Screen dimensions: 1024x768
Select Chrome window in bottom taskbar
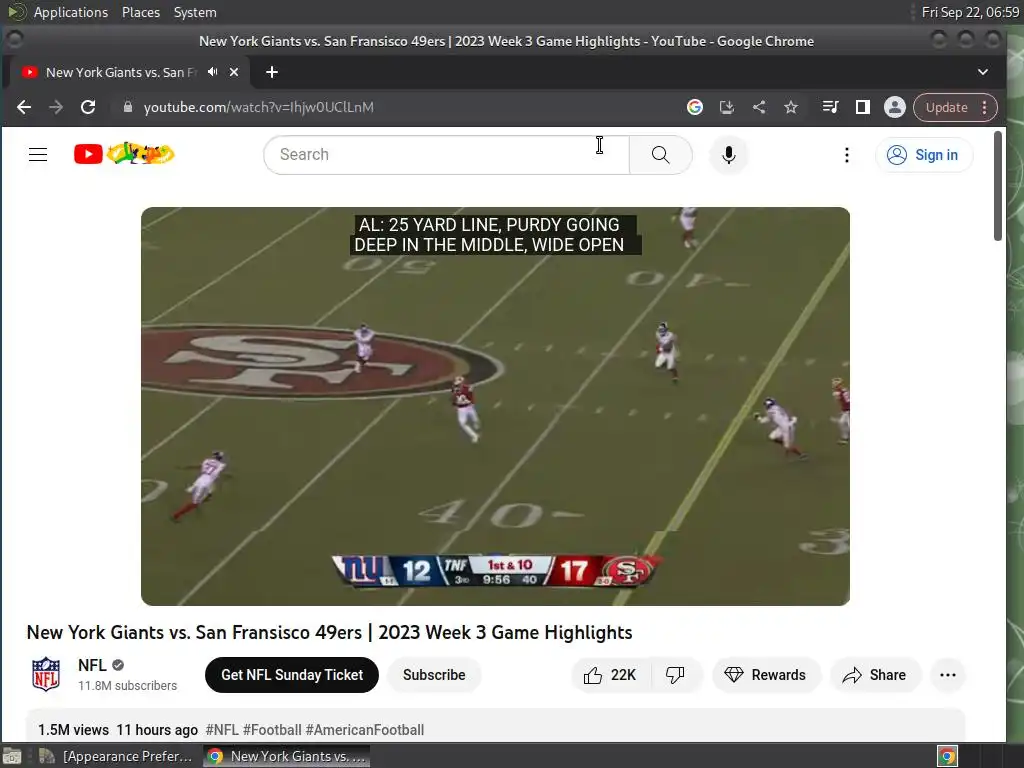point(287,756)
